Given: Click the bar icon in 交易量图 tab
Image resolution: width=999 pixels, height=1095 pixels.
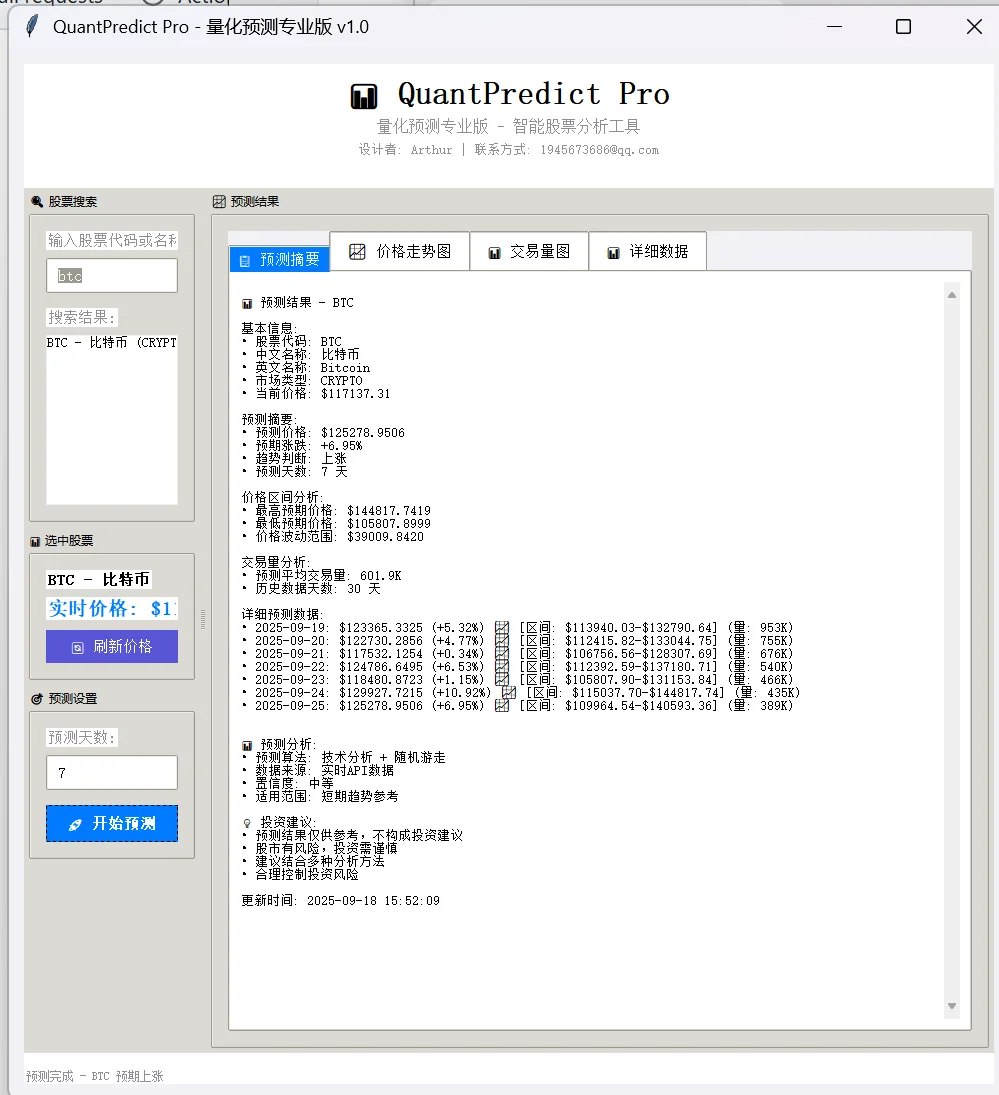Looking at the screenshot, I should (494, 253).
